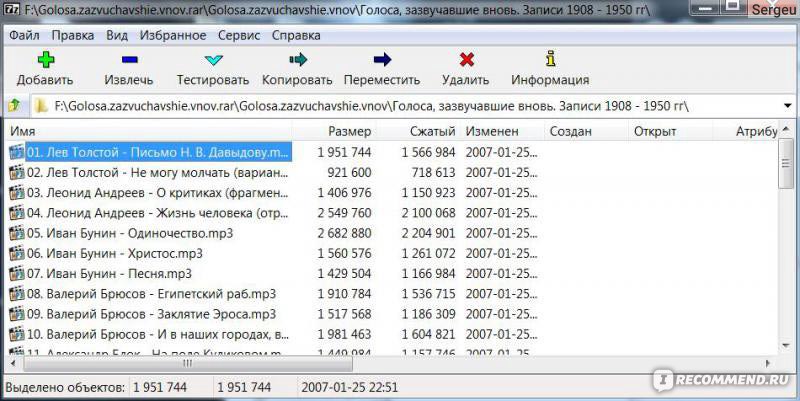This screenshot has width=800, height=401.
Task: Sort by Размер column header
Action: pyautogui.click(x=334, y=131)
